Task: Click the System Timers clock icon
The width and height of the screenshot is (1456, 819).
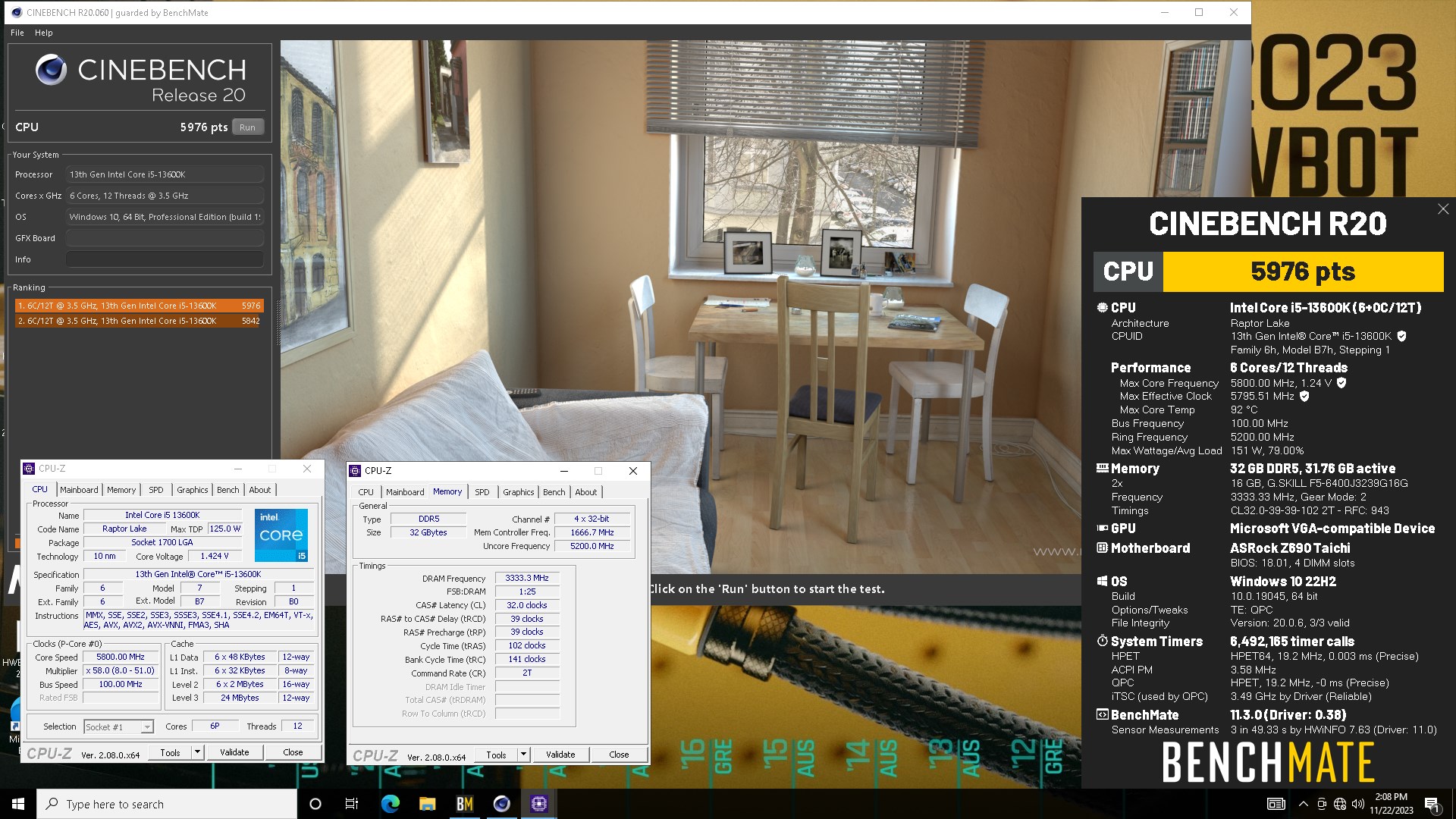Action: tap(1102, 642)
